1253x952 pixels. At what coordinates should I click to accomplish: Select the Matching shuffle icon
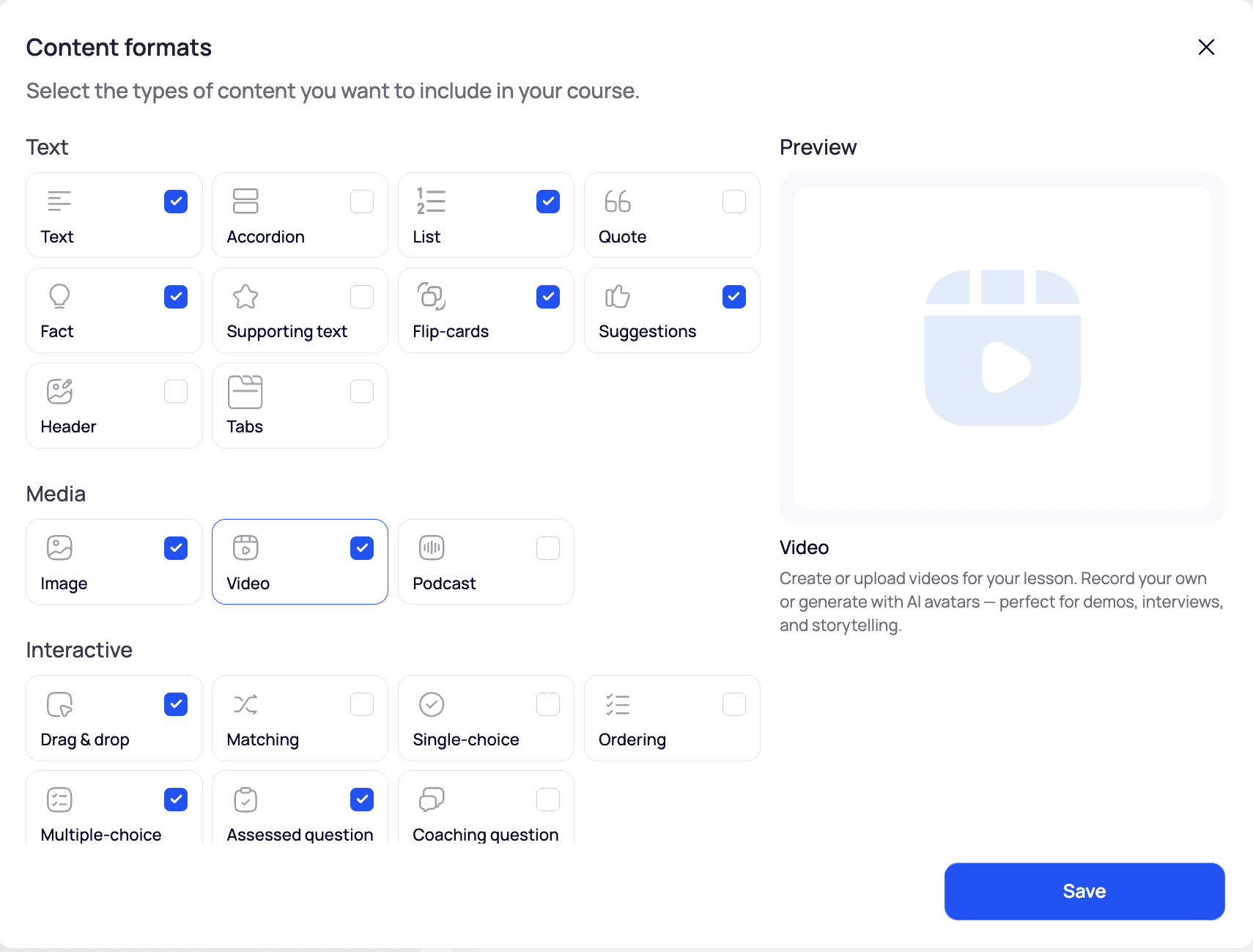(x=245, y=704)
